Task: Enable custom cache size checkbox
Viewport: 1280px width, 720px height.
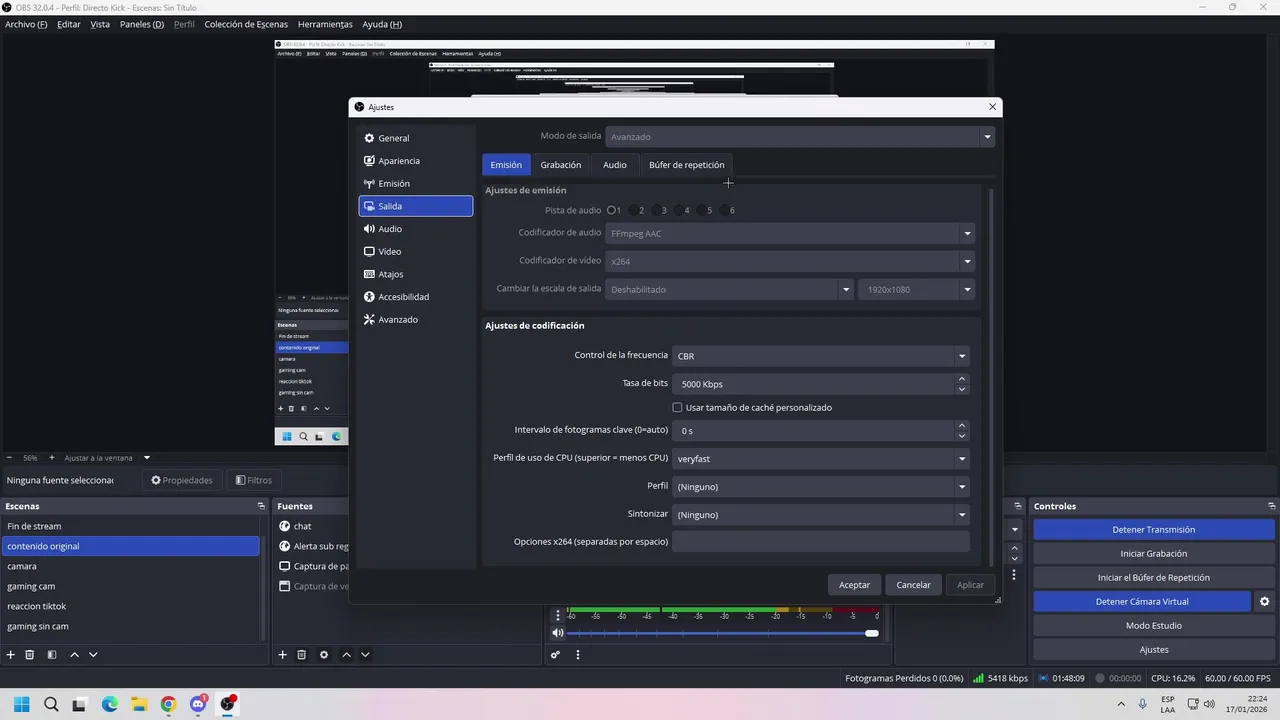Action: tap(677, 408)
